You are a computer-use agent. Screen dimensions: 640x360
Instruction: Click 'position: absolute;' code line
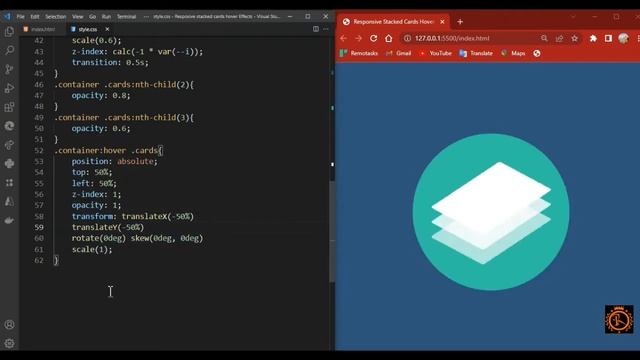coord(114,161)
